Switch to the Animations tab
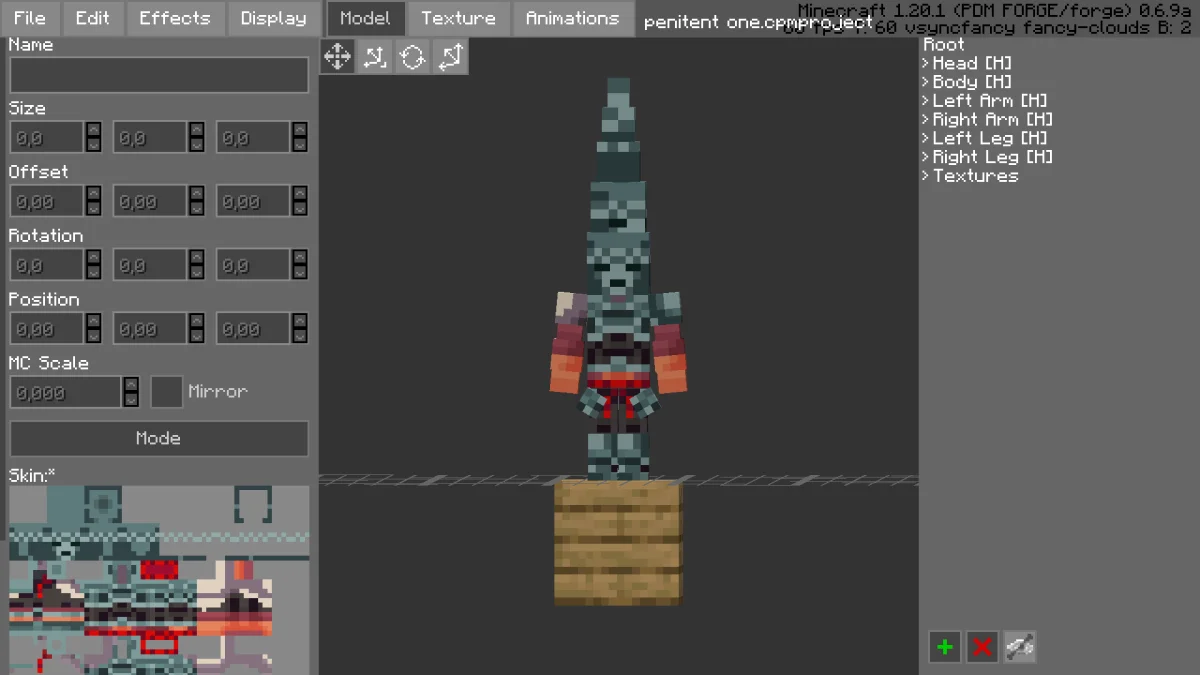 [x=572, y=18]
